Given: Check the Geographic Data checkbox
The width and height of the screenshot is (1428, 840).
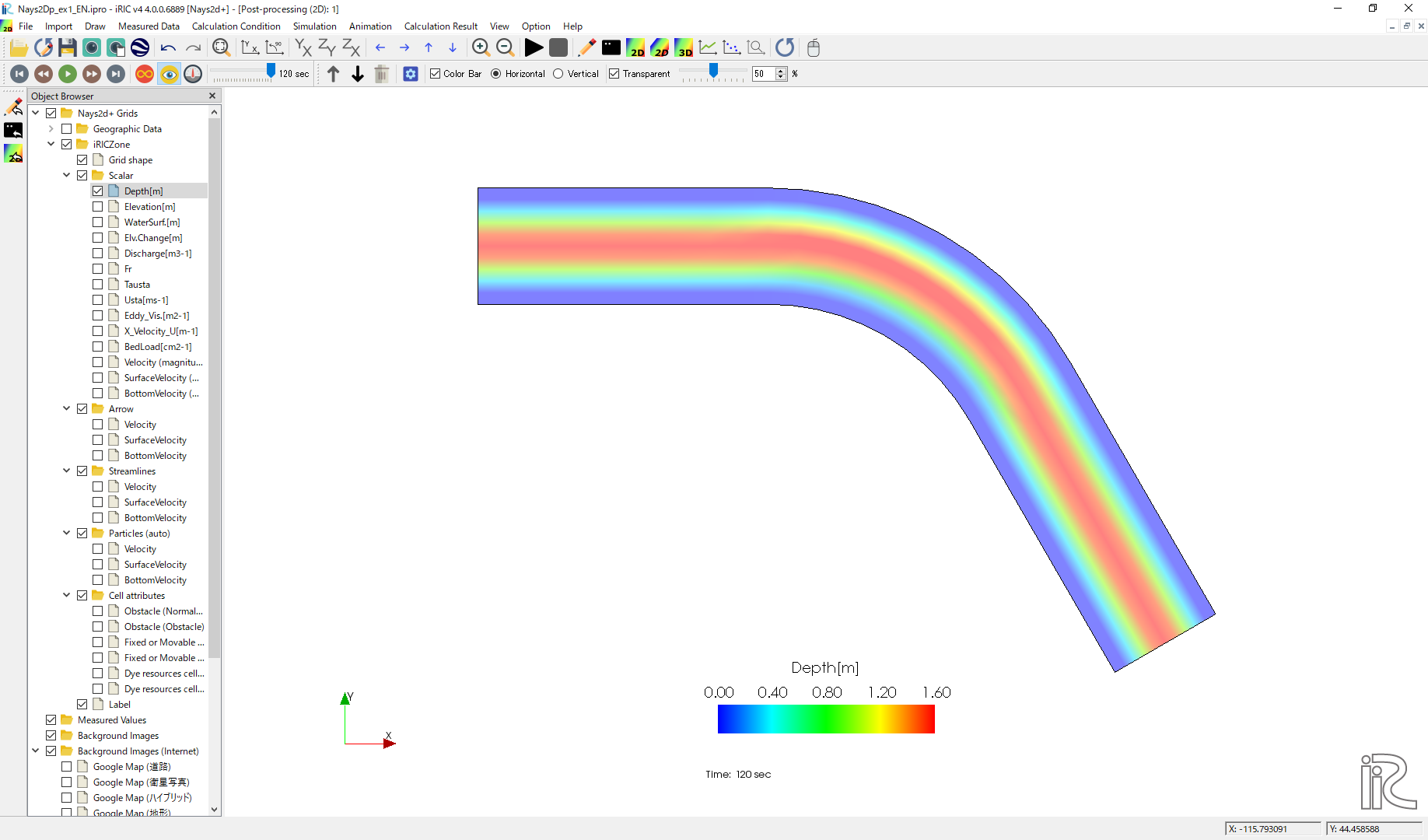Looking at the screenshot, I should coord(67,129).
